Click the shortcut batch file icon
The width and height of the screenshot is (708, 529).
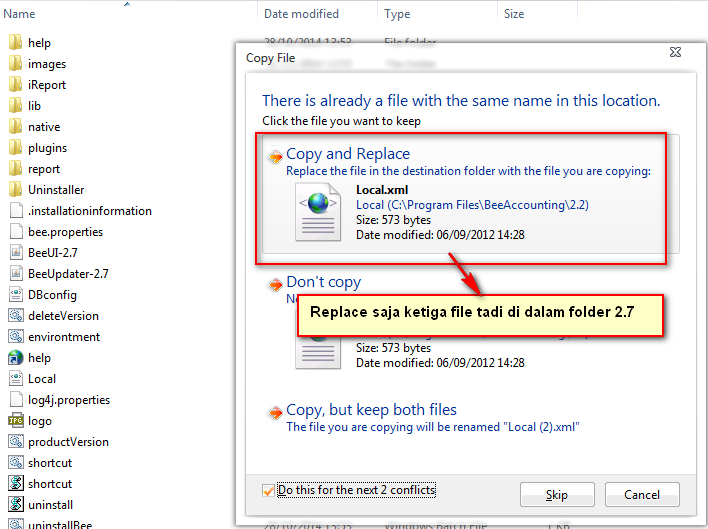16,462
